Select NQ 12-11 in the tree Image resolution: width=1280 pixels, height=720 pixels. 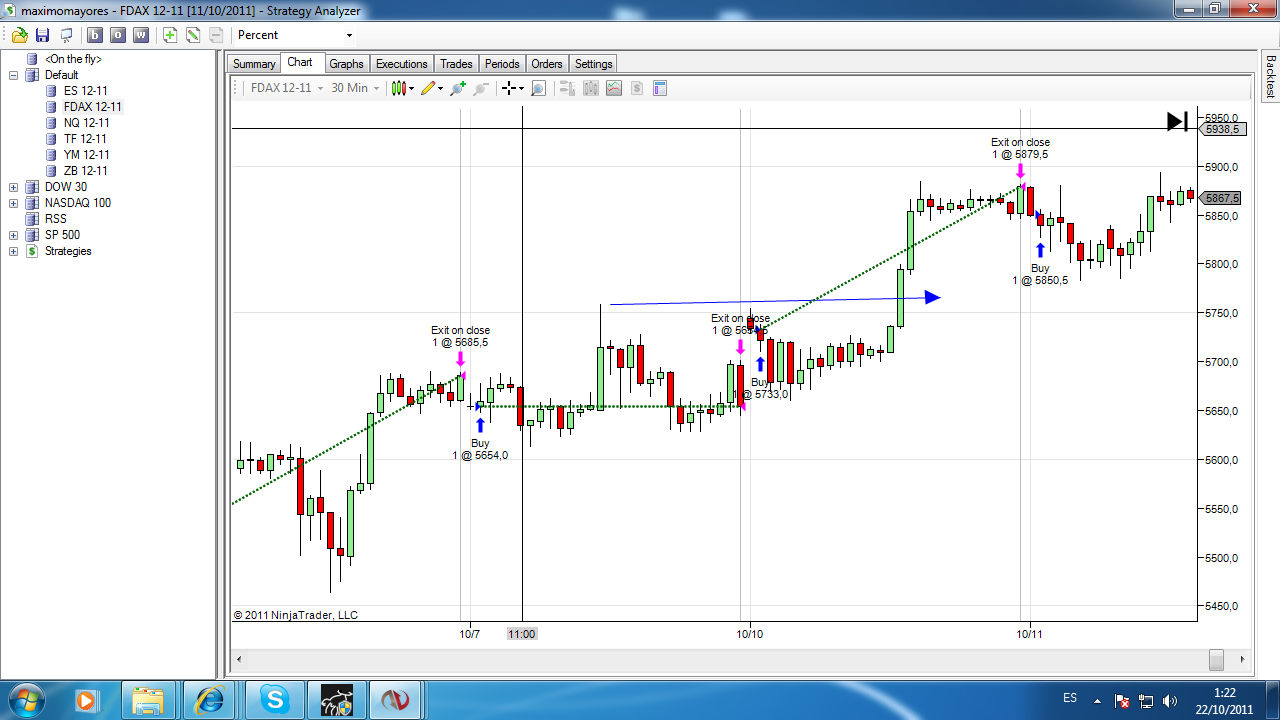(86, 123)
